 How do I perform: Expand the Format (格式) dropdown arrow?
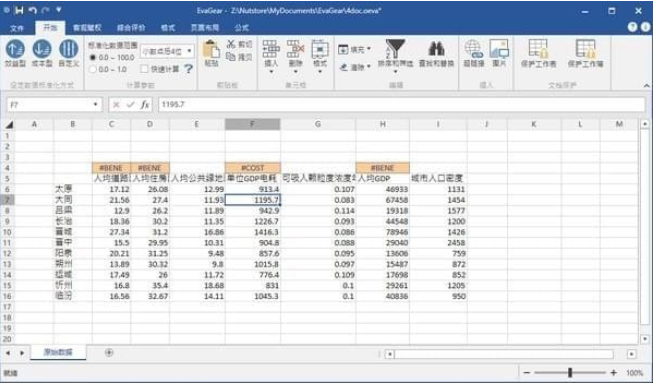pyautogui.click(x=320, y=72)
